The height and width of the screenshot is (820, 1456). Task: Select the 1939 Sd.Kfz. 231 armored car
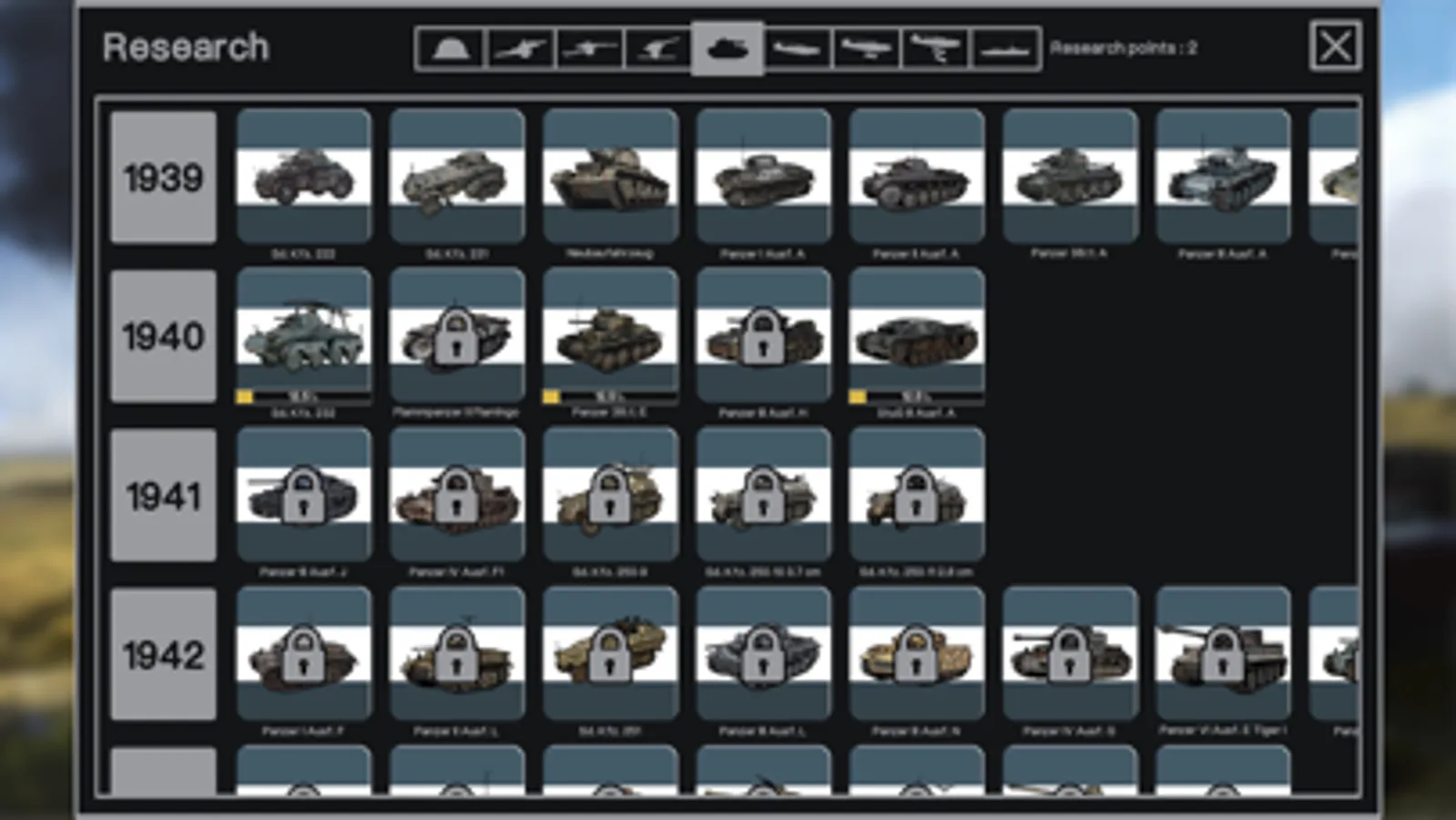(457, 177)
